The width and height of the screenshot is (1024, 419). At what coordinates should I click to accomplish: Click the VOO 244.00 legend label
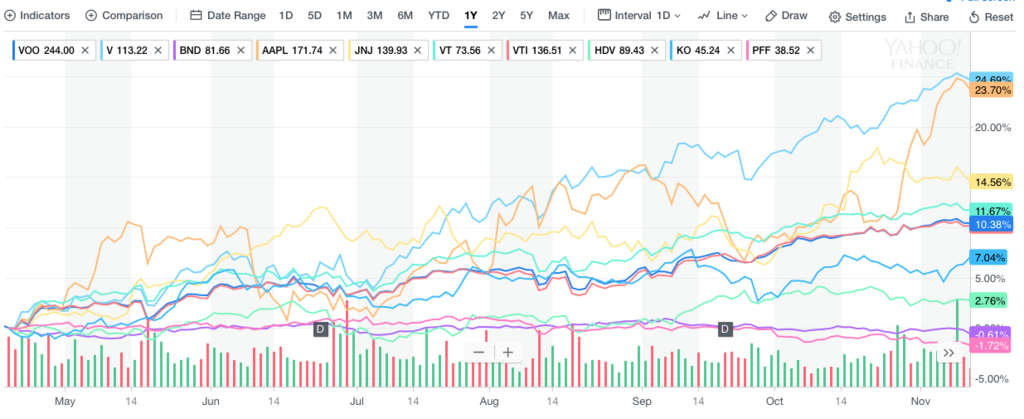46,50
